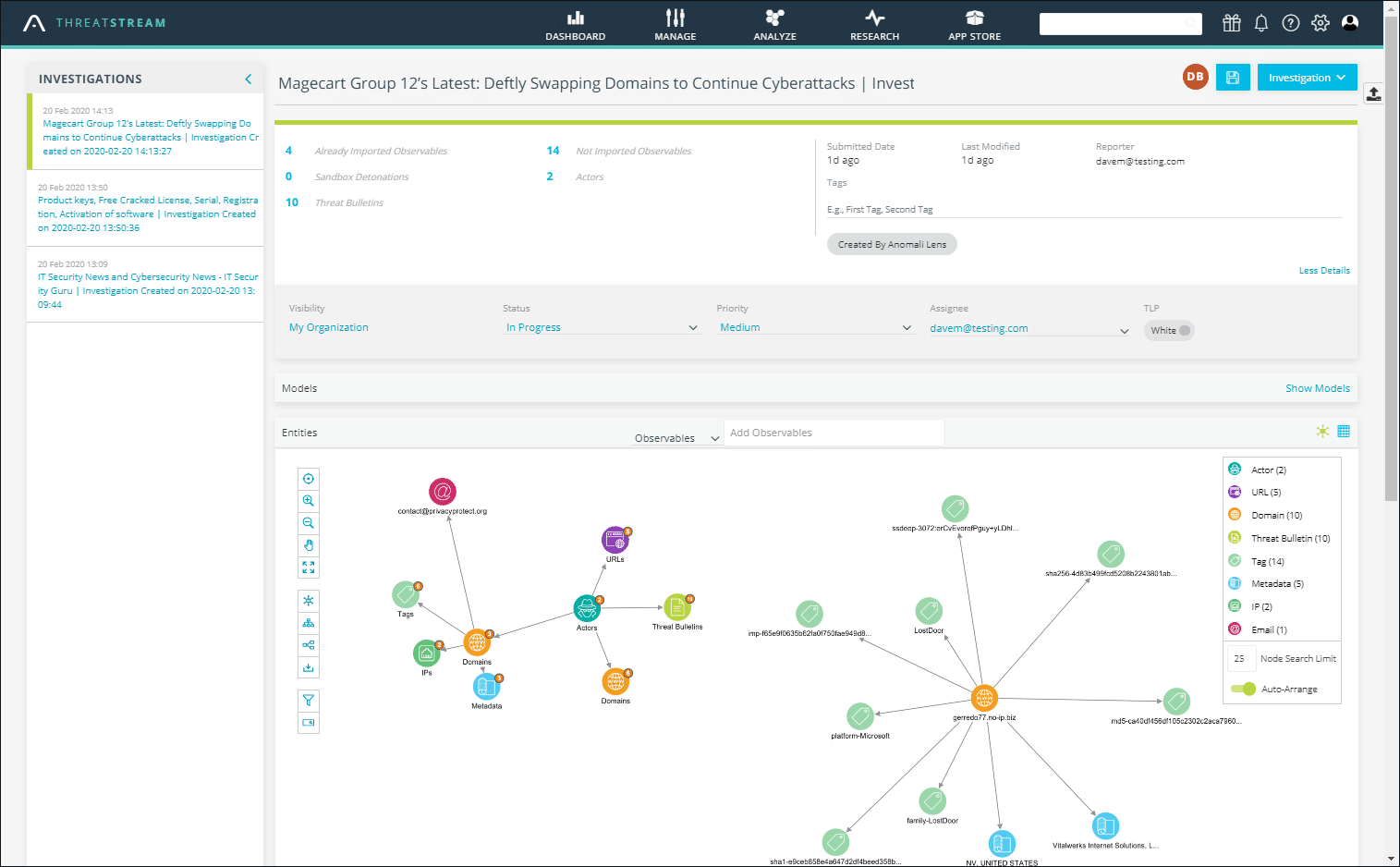The image size is (1400, 867).
Task: Click the Show Models link
Action: coord(1317,388)
